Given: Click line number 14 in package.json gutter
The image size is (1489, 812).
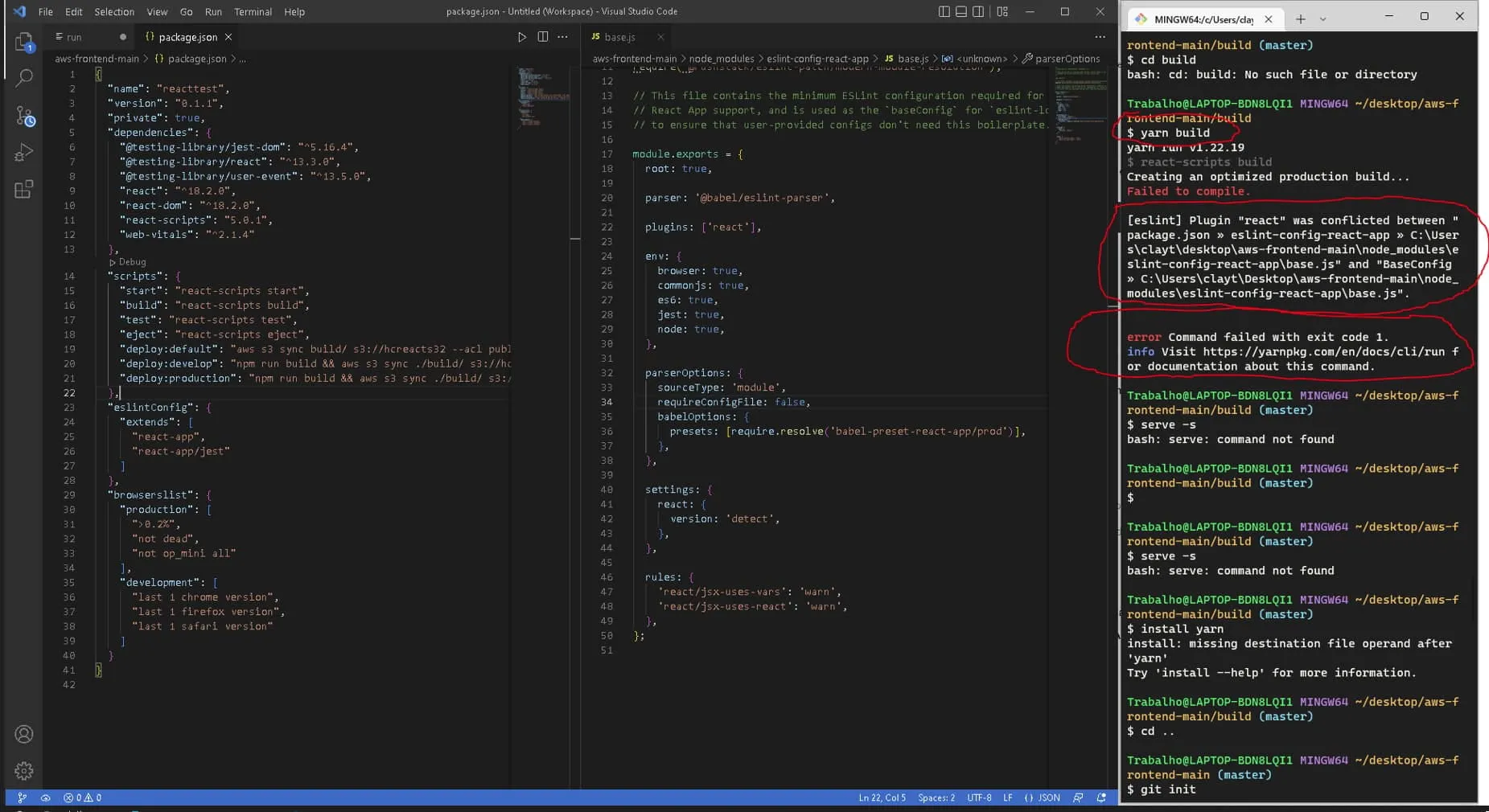Looking at the screenshot, I should (x=69, y=276).
